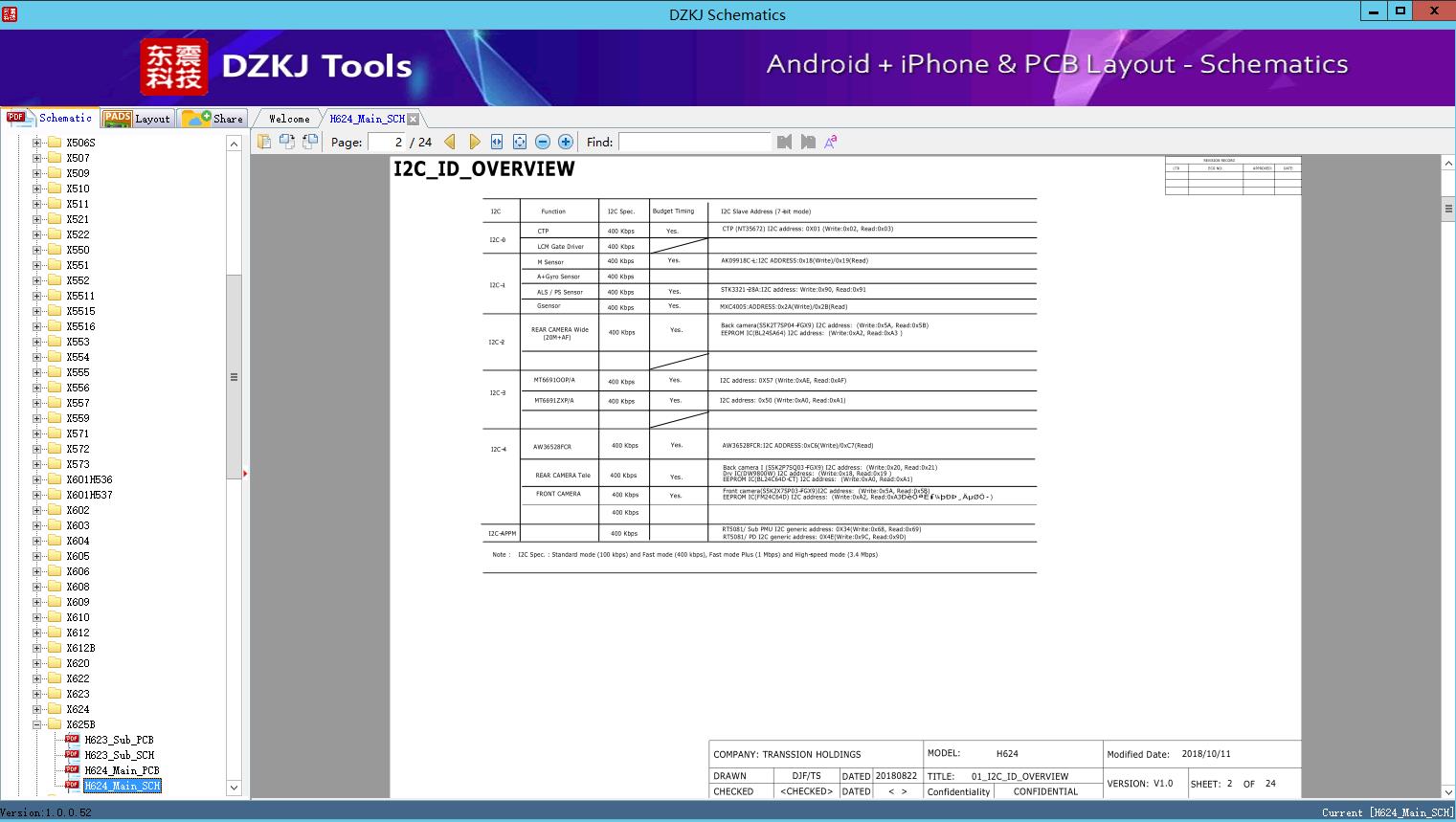1456x822 pixels.
Task: Click the X573 folder icon
Action: point(55,464)
